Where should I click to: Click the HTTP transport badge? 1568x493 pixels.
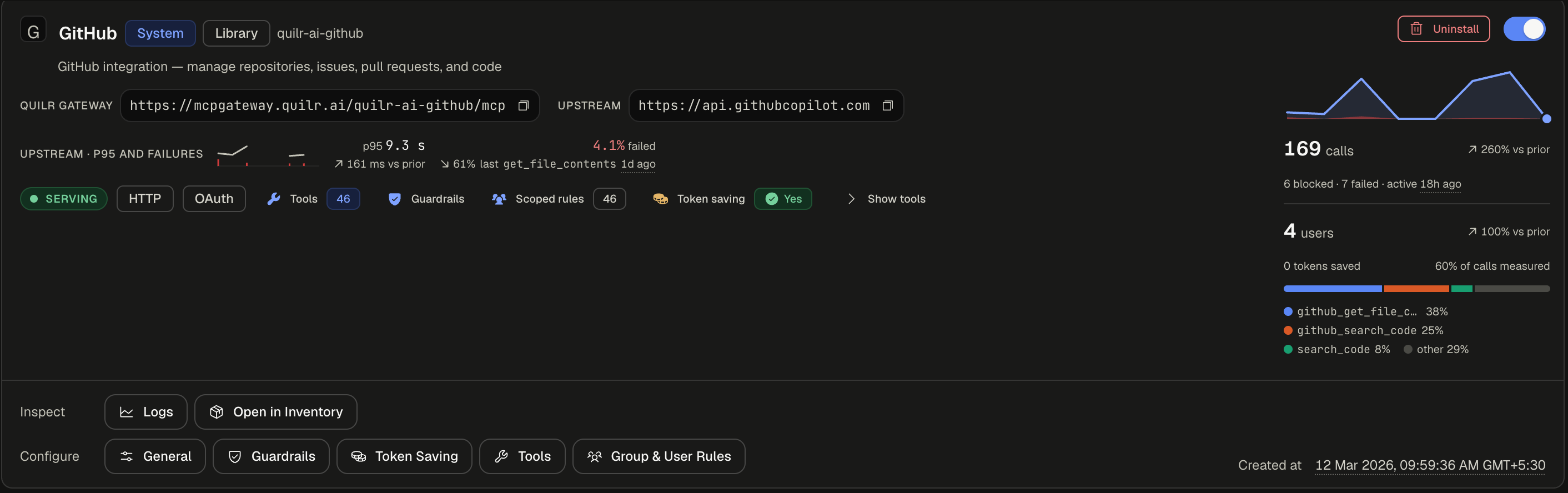click(145, 199)
